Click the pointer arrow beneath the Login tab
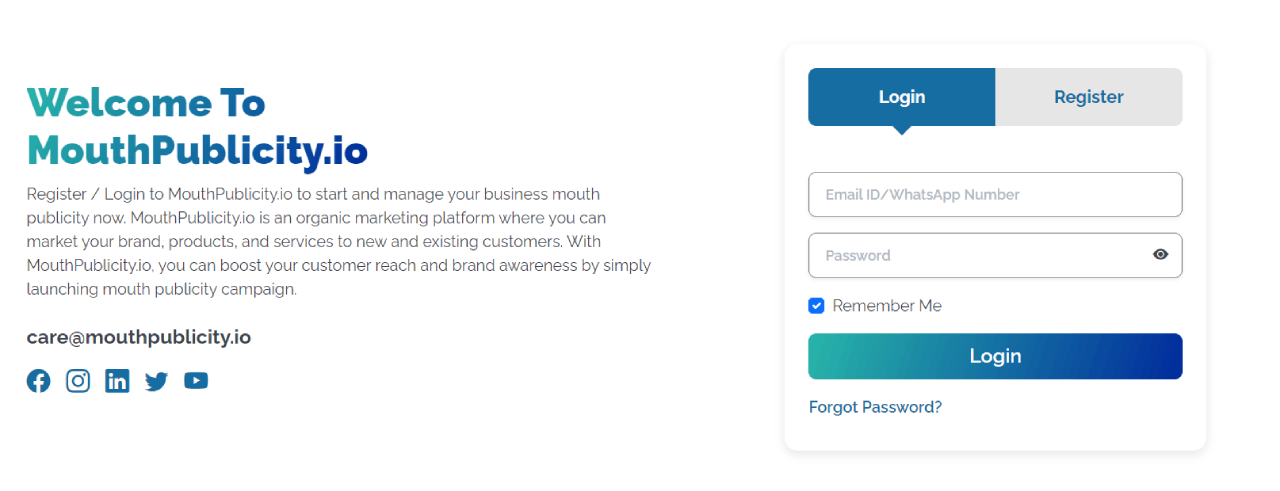The height and width of the screenshot is (491, 1280). pyautogui.click(x=902, y=130)
